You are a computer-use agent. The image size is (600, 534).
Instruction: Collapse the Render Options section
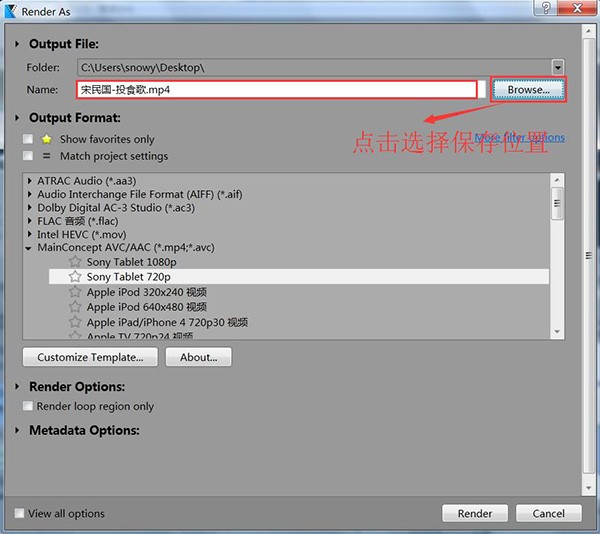tap(17, 387)
